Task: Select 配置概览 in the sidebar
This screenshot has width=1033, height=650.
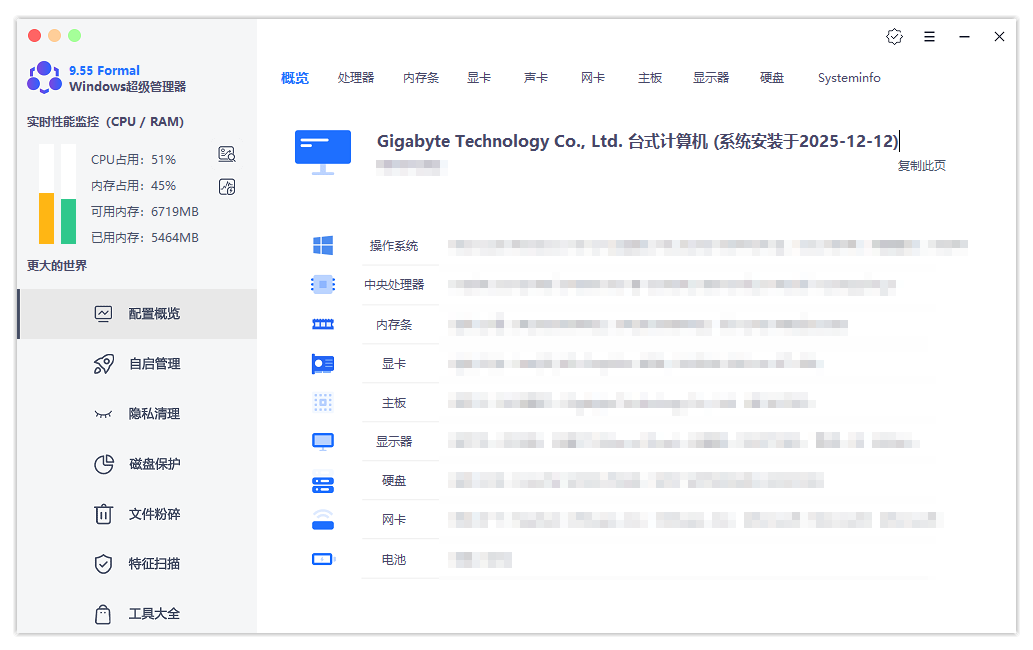Action: point(137,314)
